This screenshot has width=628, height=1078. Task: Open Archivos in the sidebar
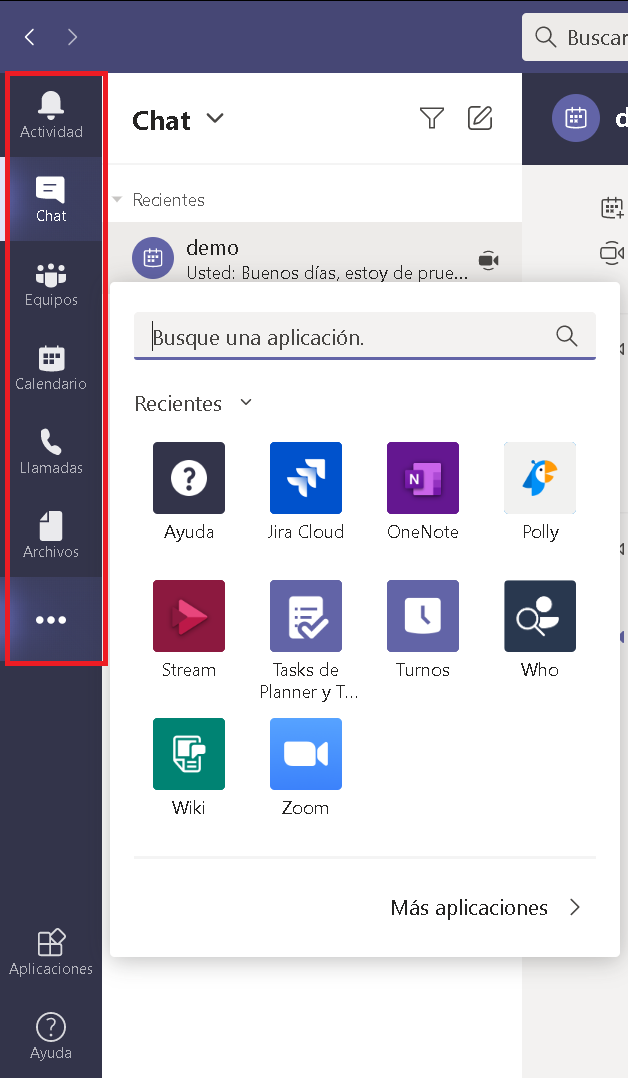[x=51, y=535]
